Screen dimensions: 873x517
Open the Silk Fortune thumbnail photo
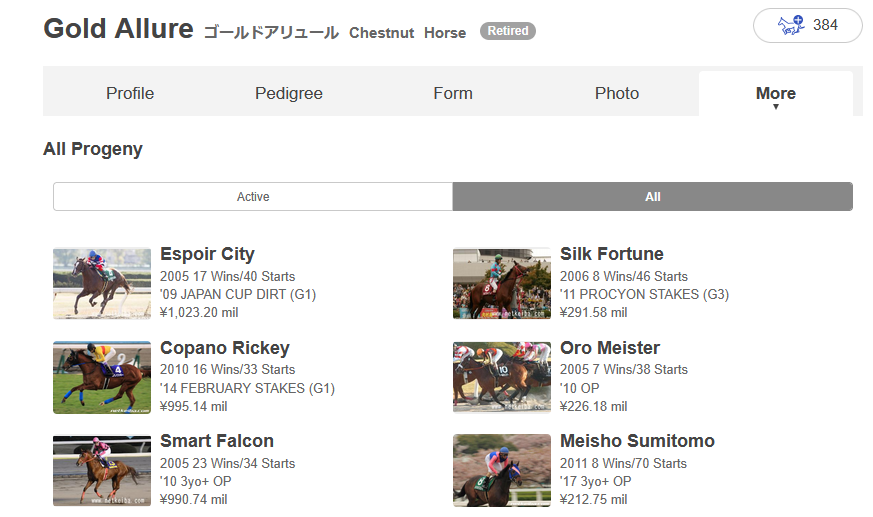pyautogui.click(x=502, y=284)
